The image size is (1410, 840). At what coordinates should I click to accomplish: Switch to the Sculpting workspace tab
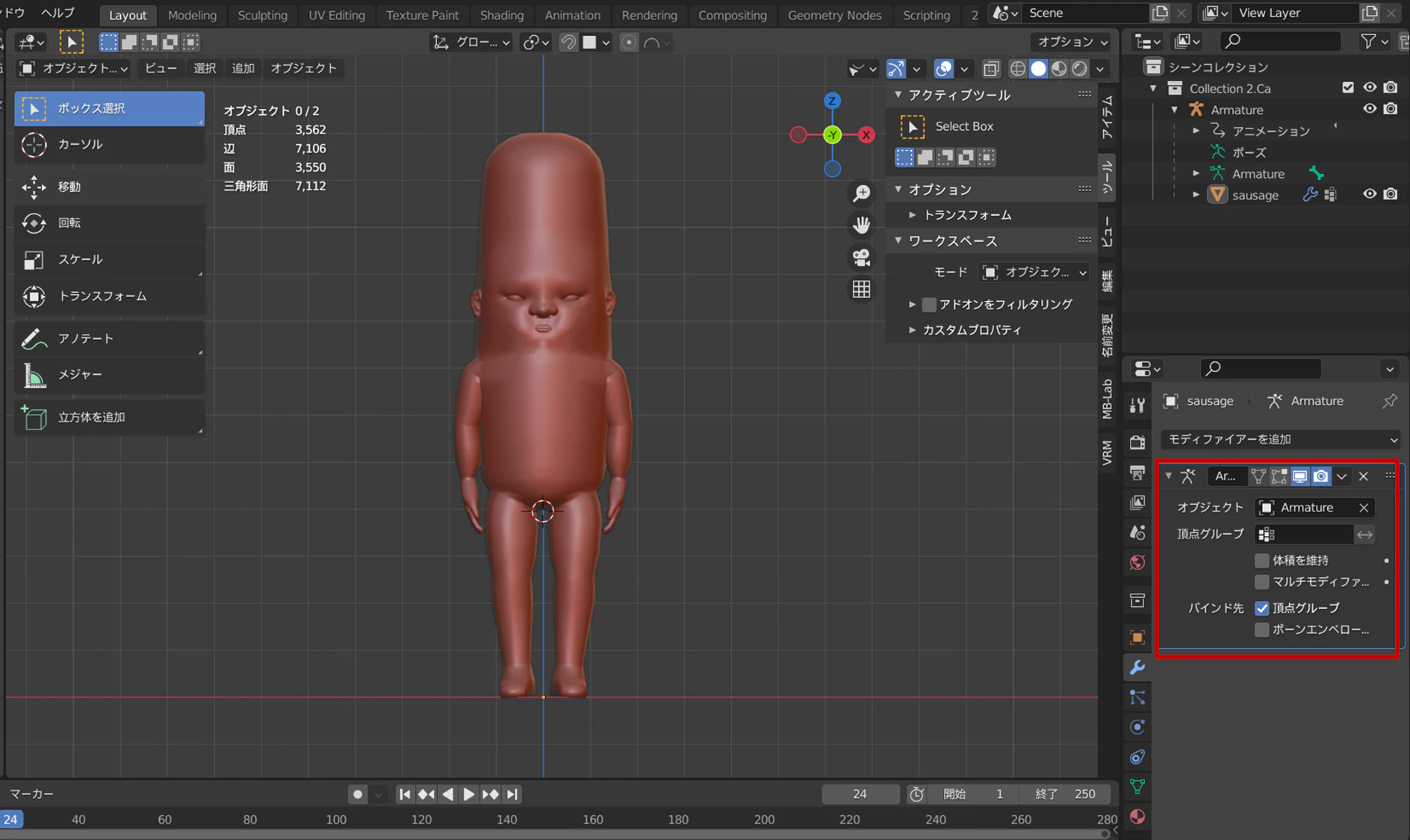[262, 15]
